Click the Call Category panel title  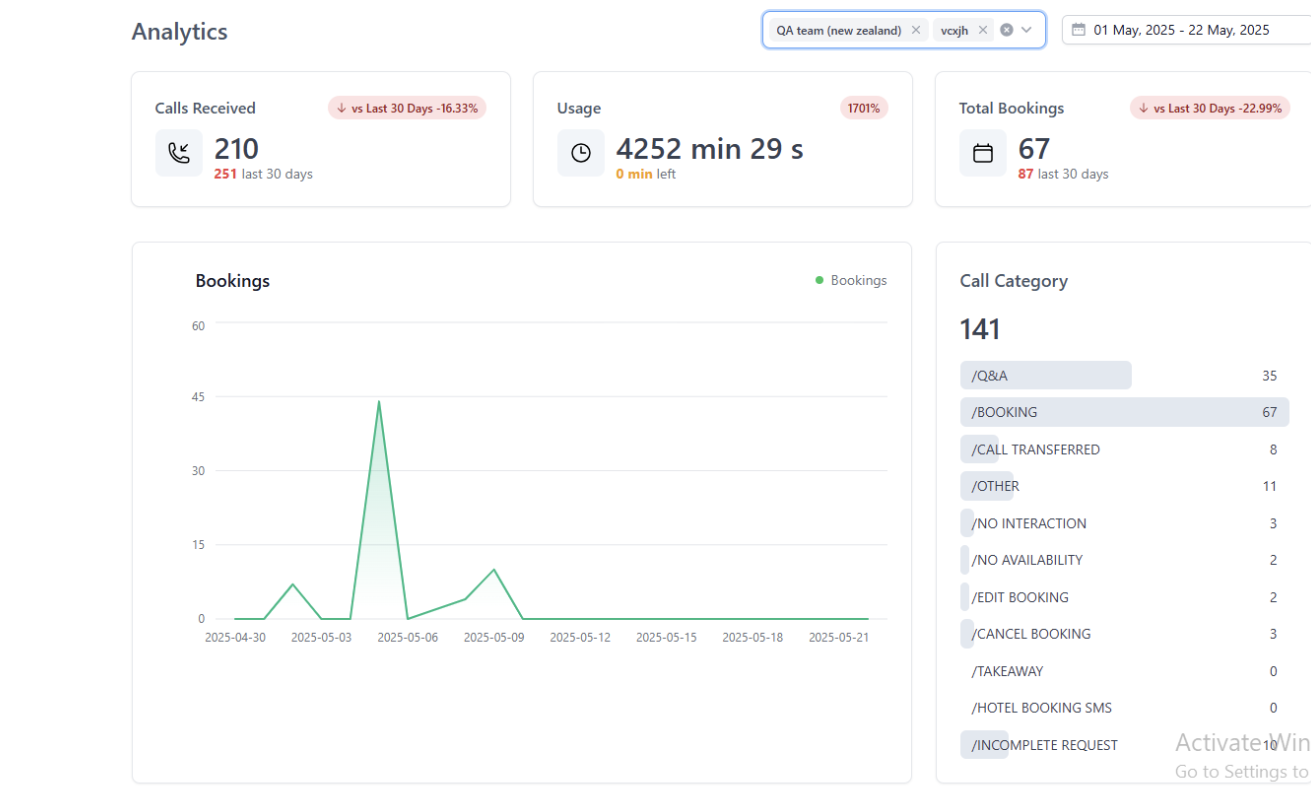point(1014,281)
